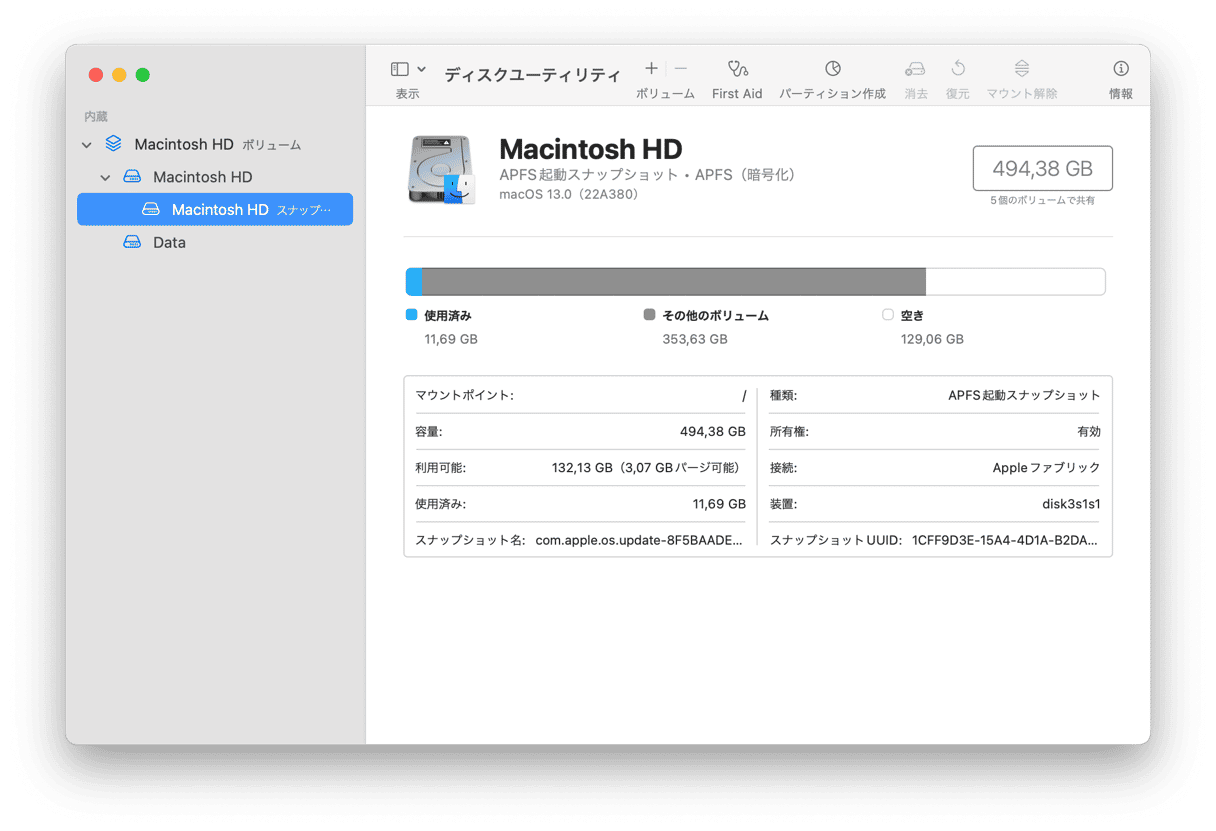Viewport: 1216px width, 831px height.
Task: Click the スナップショット名 value field
Action: tap(638, 540)
